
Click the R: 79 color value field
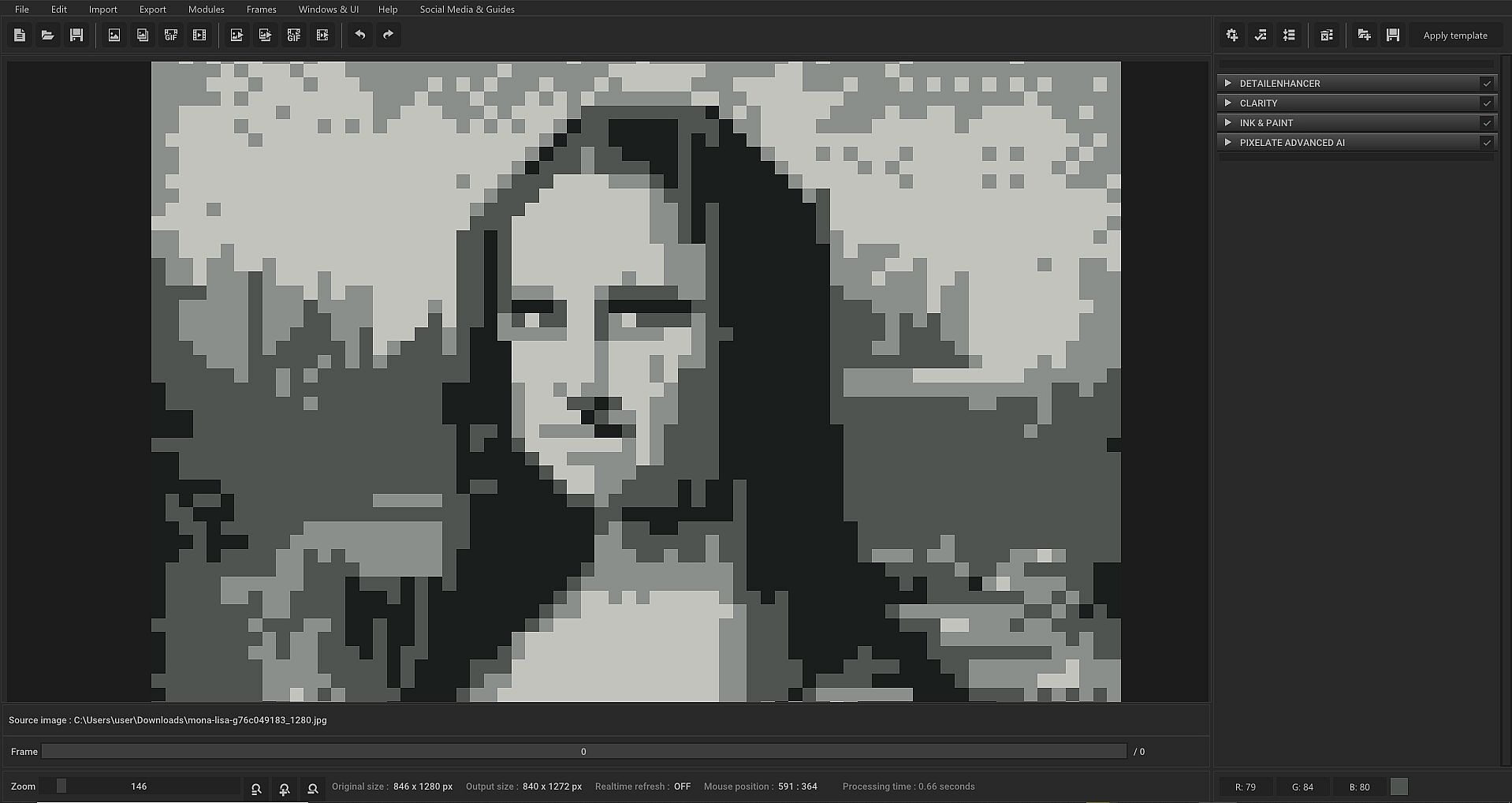click(1246, 786)
